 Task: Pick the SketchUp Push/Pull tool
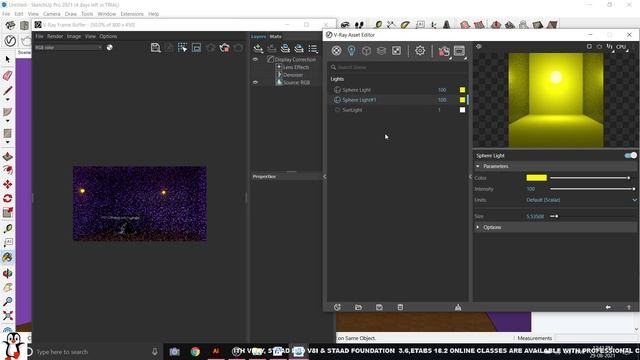click(x=7, y=156)
